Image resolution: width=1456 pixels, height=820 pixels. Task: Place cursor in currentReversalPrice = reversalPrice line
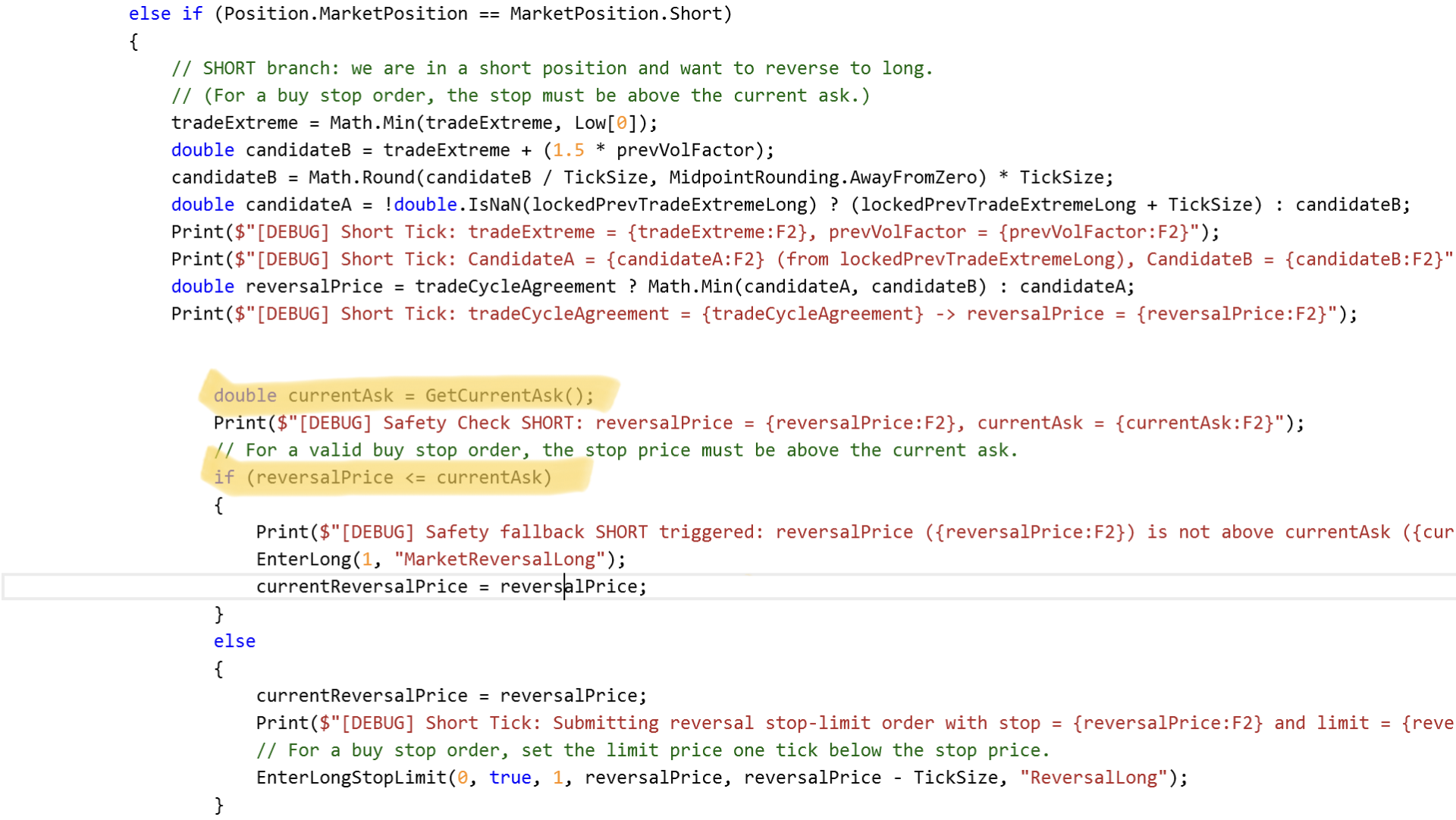451,586
